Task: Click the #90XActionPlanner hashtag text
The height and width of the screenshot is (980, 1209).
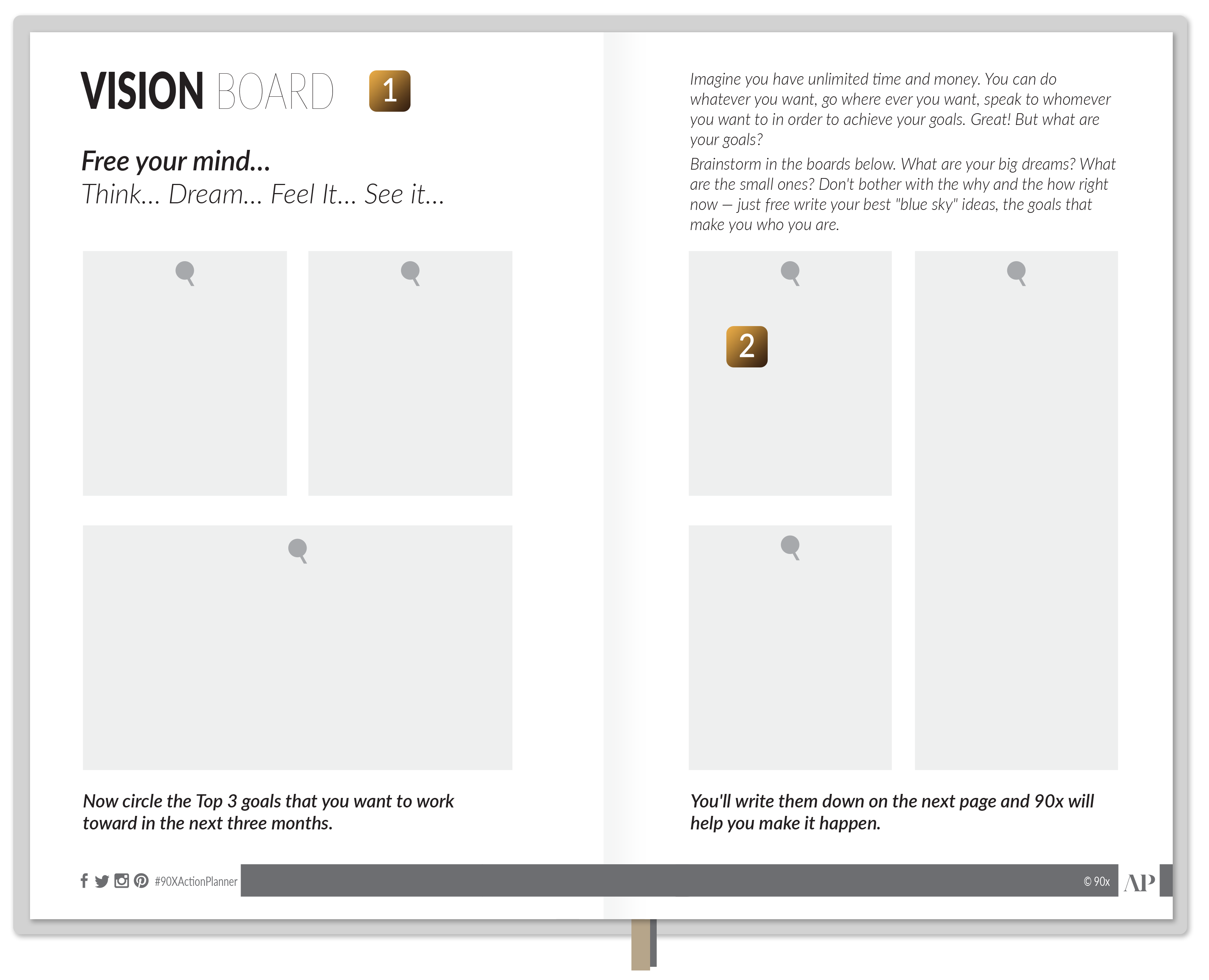Action: 196,881
